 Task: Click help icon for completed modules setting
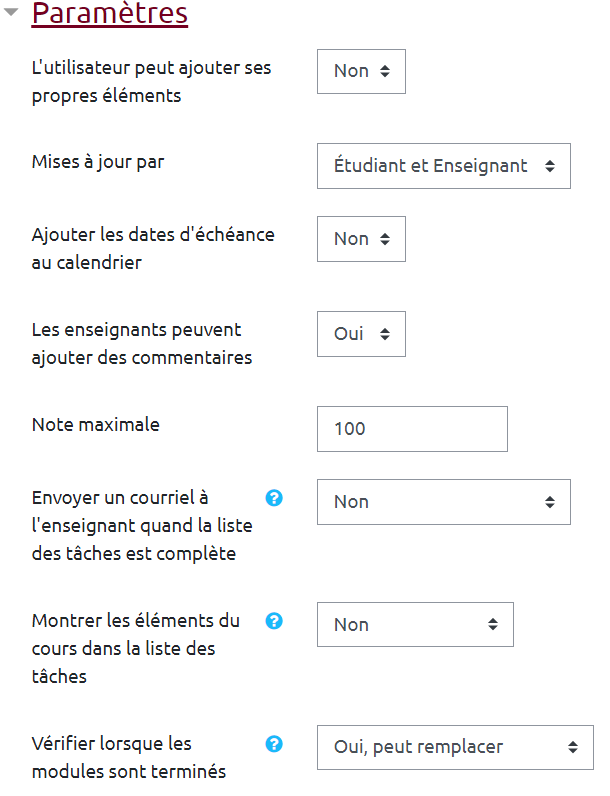274,743
